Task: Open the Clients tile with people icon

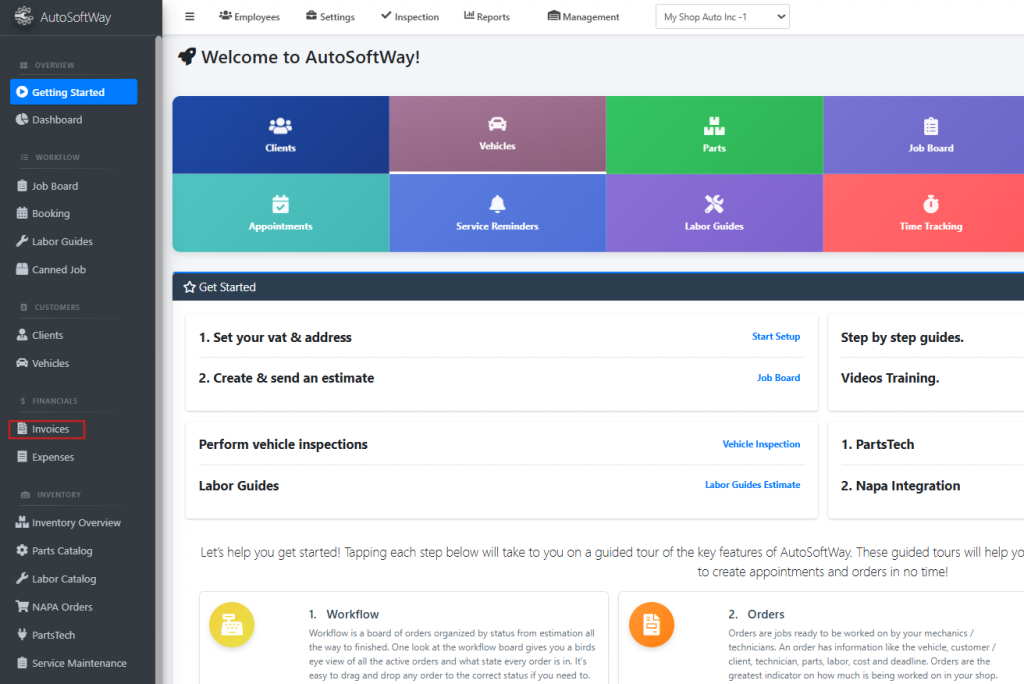Action: (x=280, y=135)
